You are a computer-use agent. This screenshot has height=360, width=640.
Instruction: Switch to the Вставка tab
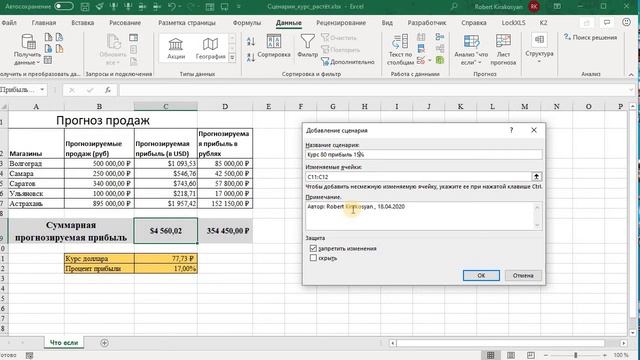pos(82,23)
